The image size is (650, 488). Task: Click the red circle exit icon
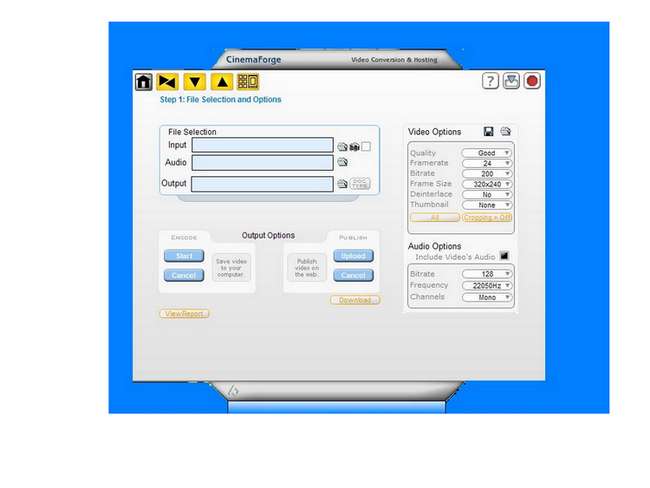[x=532, y=81]
